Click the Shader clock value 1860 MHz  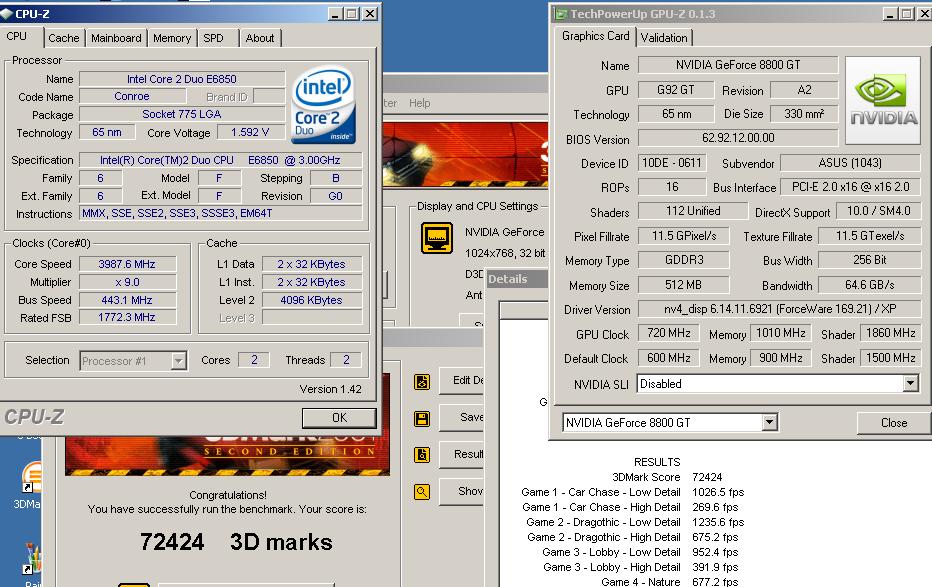pos(890,333)
